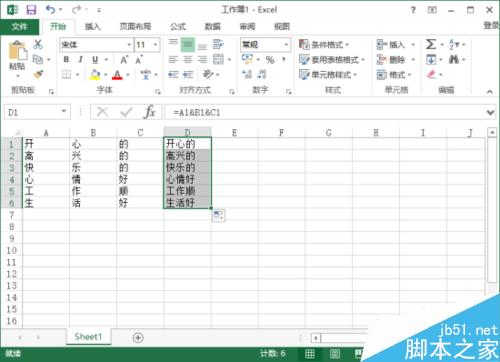The height and width of the screenshot is (362, 500).
Task: Toggle align text left
Action: pyautogui.click(x=173, y=60)
